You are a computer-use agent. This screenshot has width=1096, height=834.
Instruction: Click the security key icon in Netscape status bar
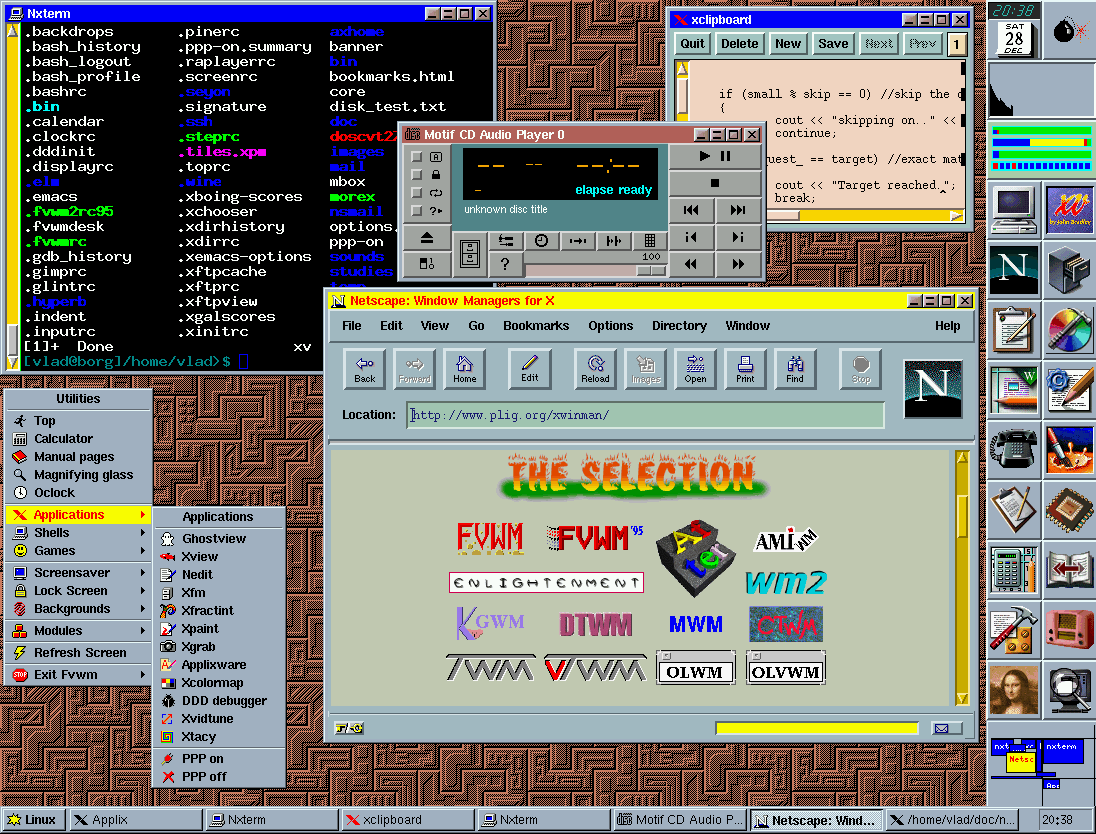(349, 728)
